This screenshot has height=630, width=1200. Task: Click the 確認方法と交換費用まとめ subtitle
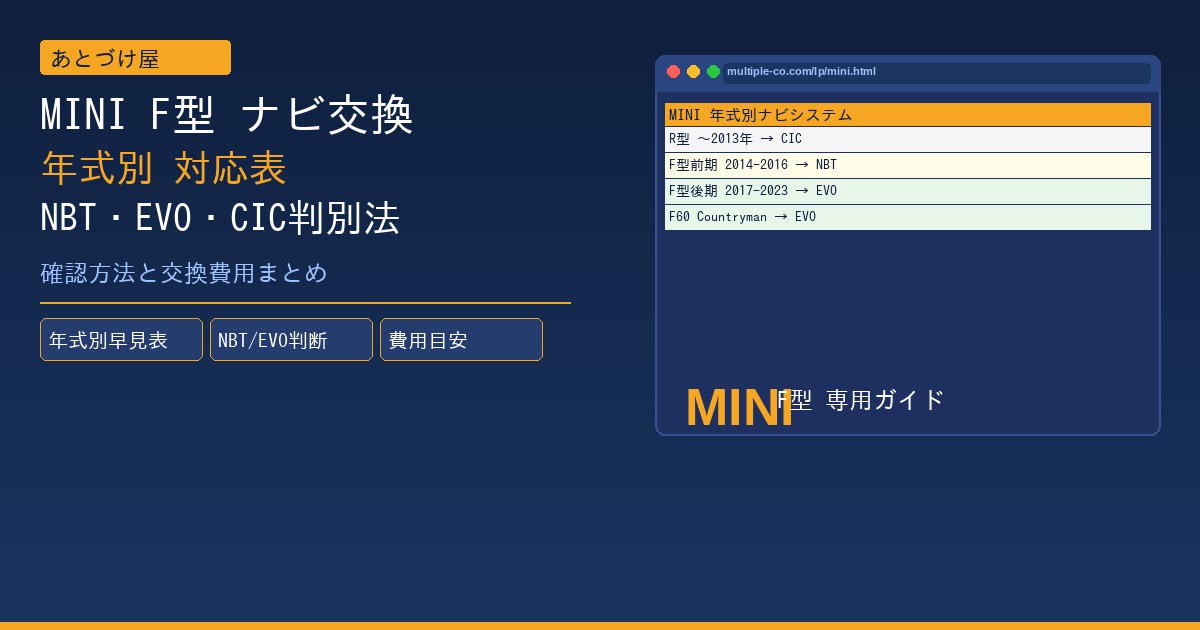tap(184, 272)
